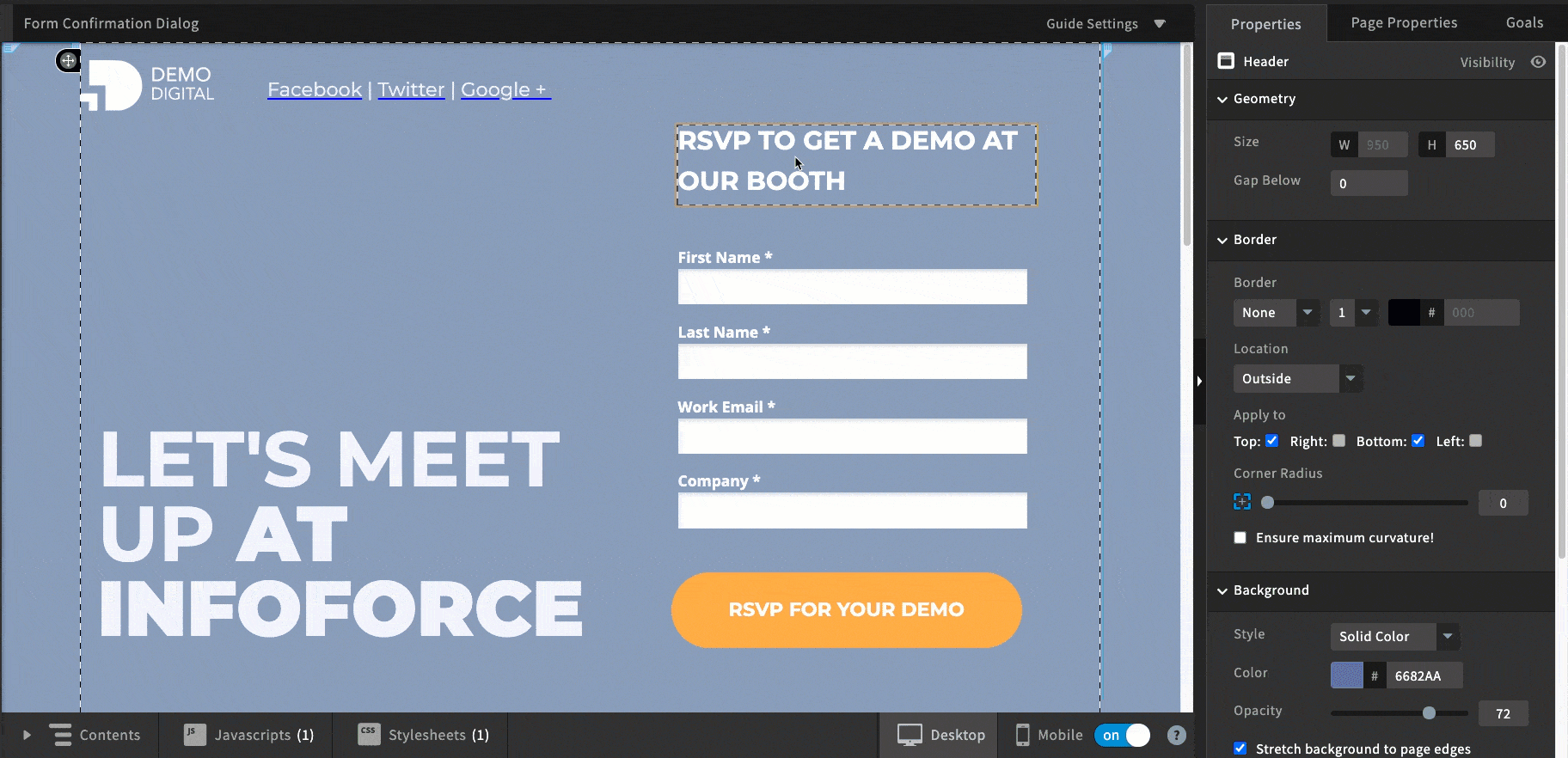This screenshot has width=1568, height=758.
Task: Check the Right border checkbox
Action: click(x=1338, y=441)
